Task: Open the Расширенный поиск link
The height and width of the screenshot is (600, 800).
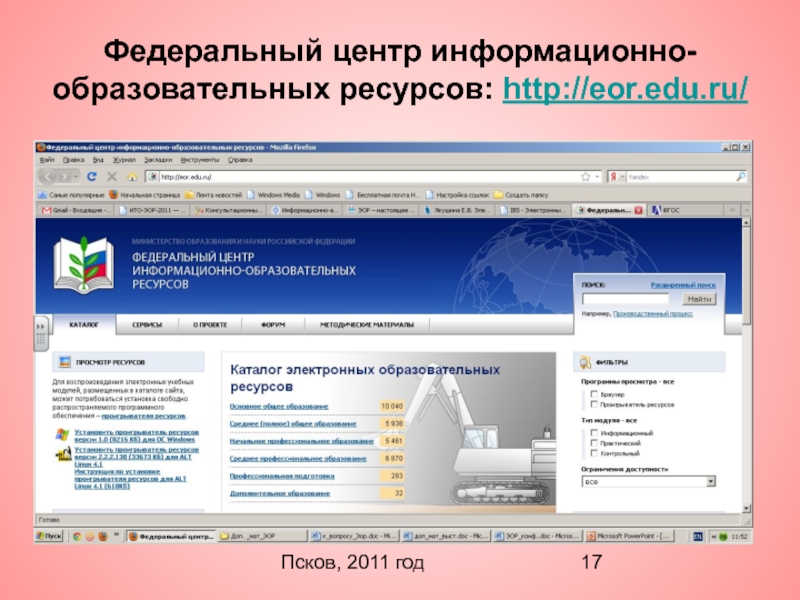Action: pos(683,285)
